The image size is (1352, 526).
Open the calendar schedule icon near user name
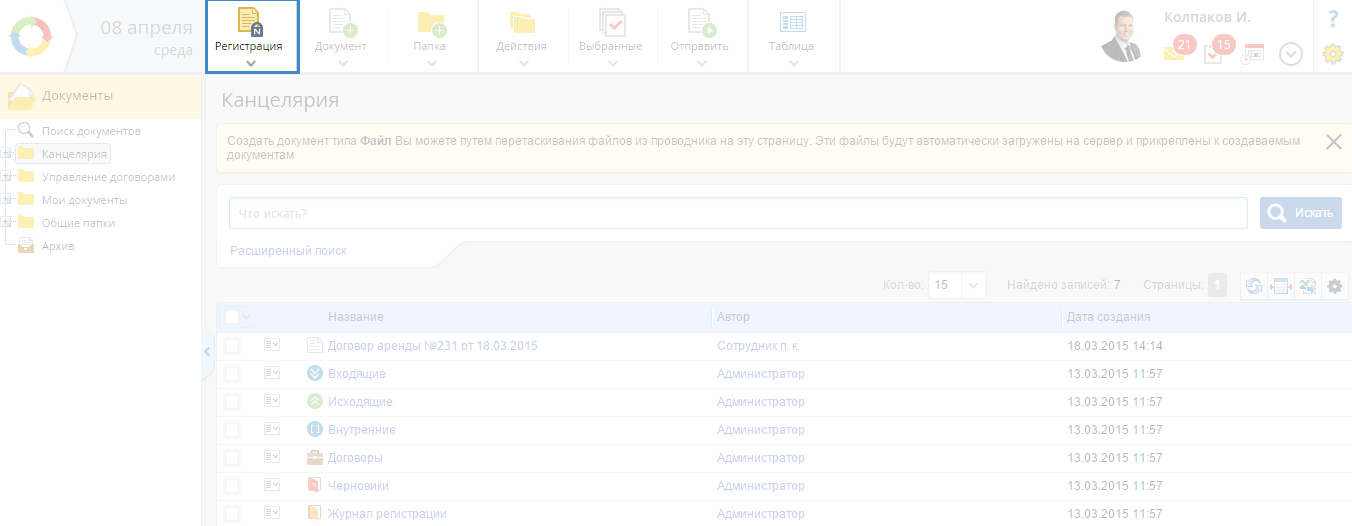pos(1253,53)
